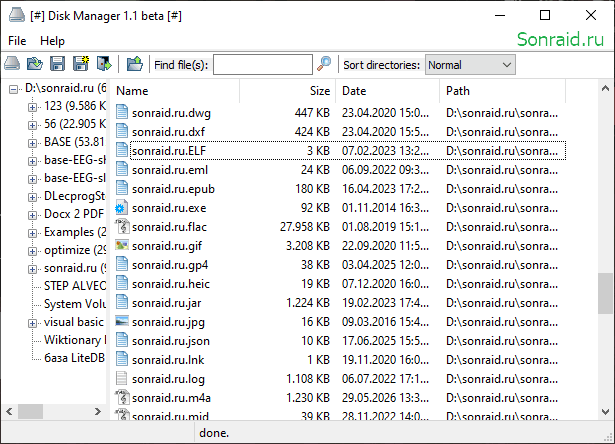This screenshot has width=615, height=444.
Task: Expand the DLecprogSt folder node
Action: pos(32,197)
